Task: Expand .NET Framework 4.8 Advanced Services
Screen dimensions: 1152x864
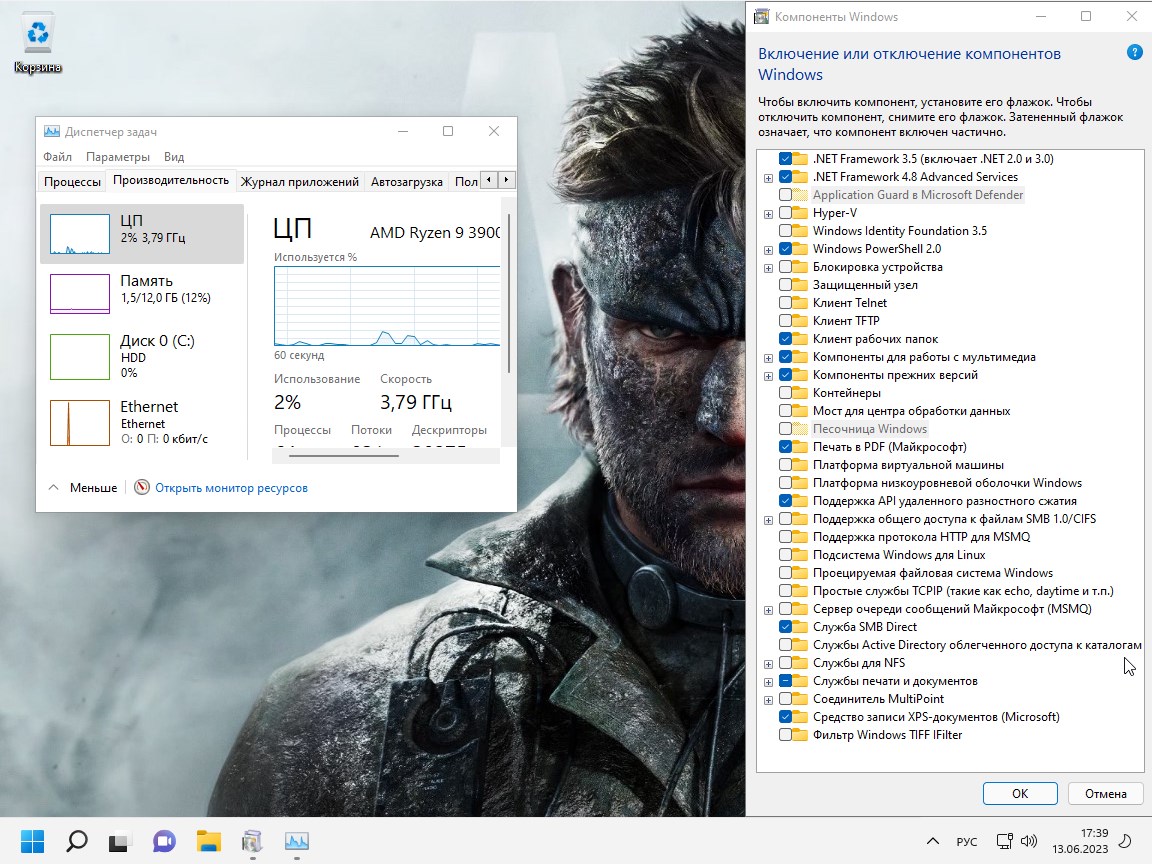Action: [x=768, y=176]
